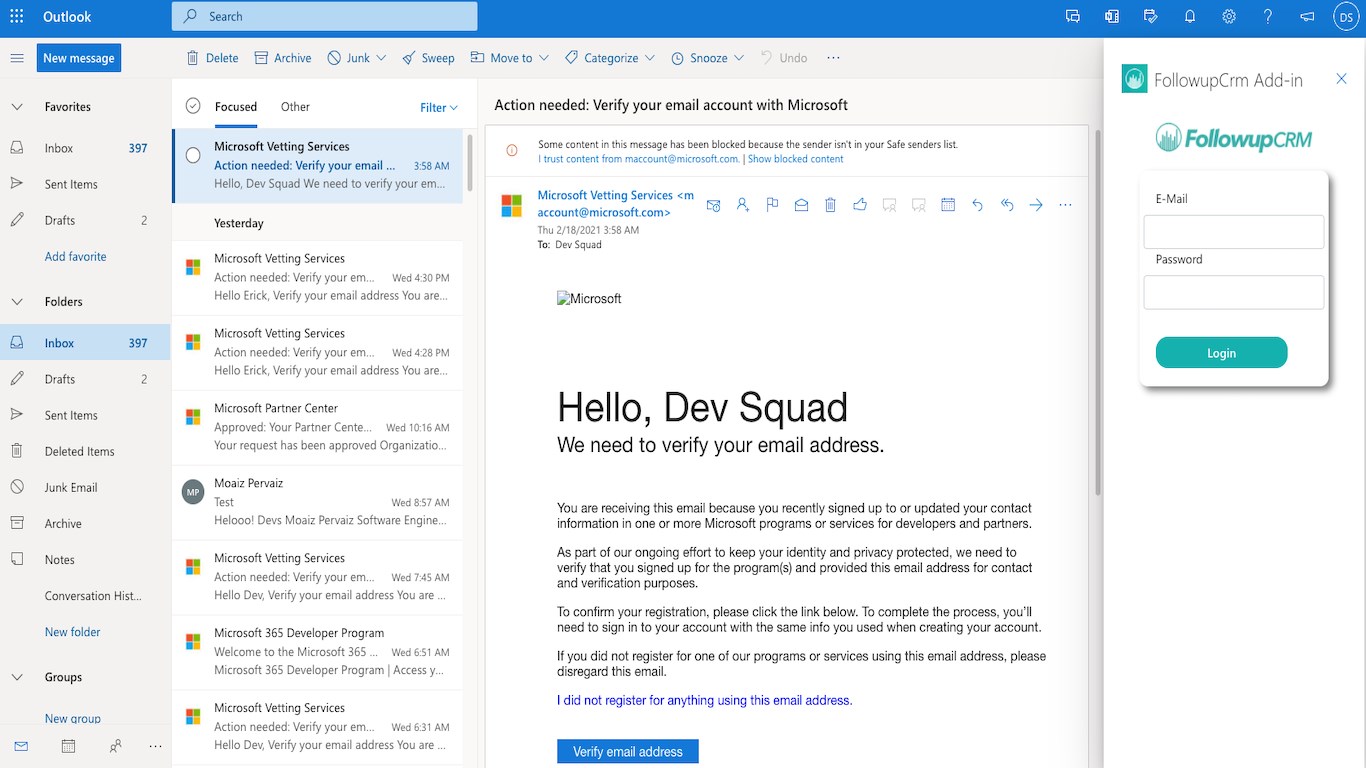Click the envelope-with-clock icon in message header

pos(713,205)
